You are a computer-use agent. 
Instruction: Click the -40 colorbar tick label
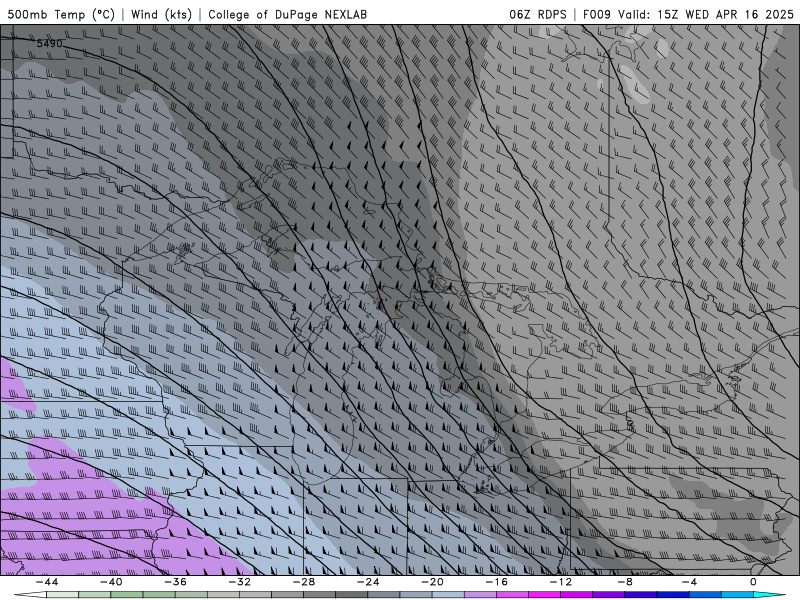[111, 582]
